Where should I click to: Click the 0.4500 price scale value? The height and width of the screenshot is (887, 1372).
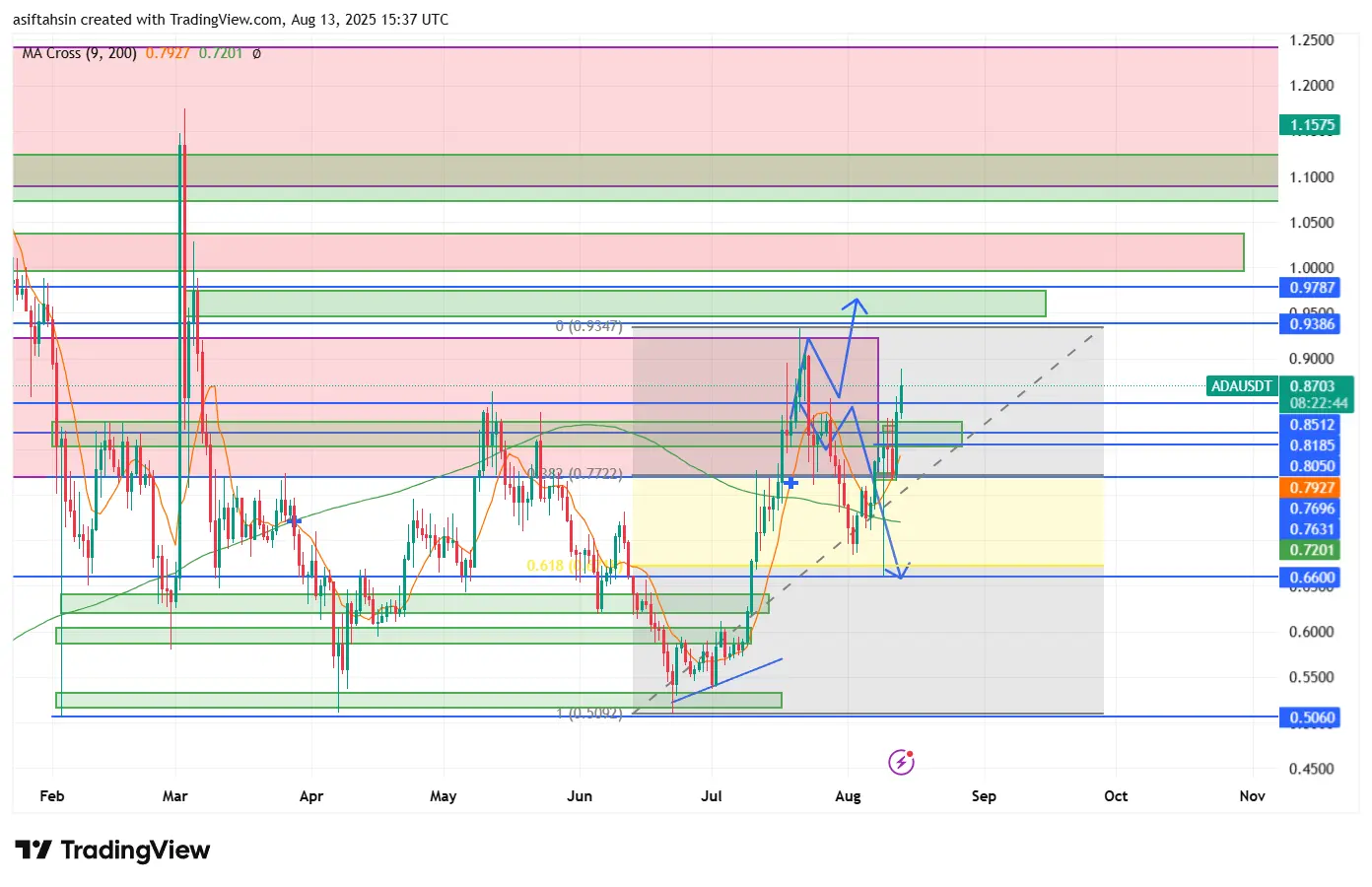(1311, 769)
